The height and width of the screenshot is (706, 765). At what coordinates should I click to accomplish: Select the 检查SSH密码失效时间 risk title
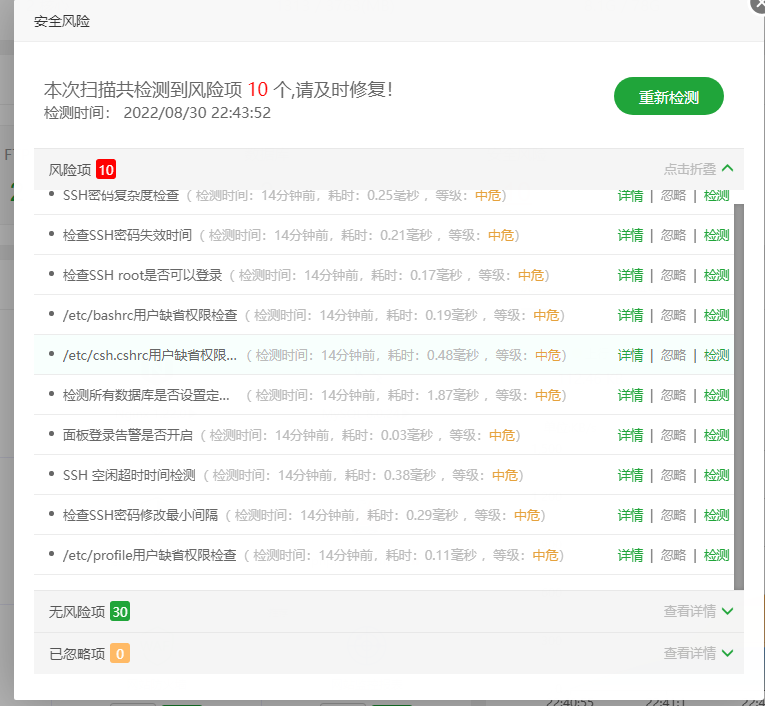pos(127,235)
